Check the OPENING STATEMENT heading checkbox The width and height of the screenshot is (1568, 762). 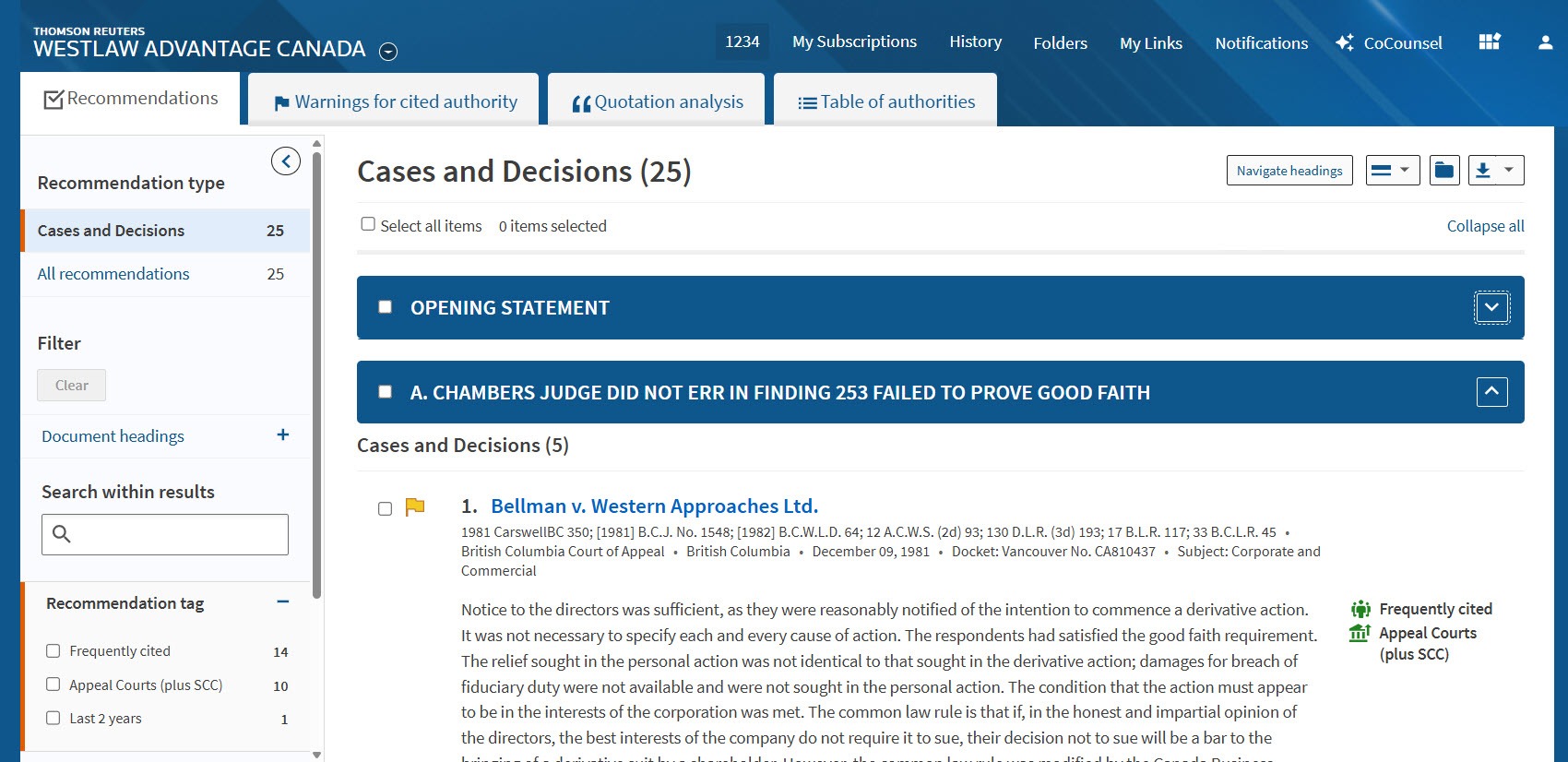pyautogui.click(x=386, y=307)
